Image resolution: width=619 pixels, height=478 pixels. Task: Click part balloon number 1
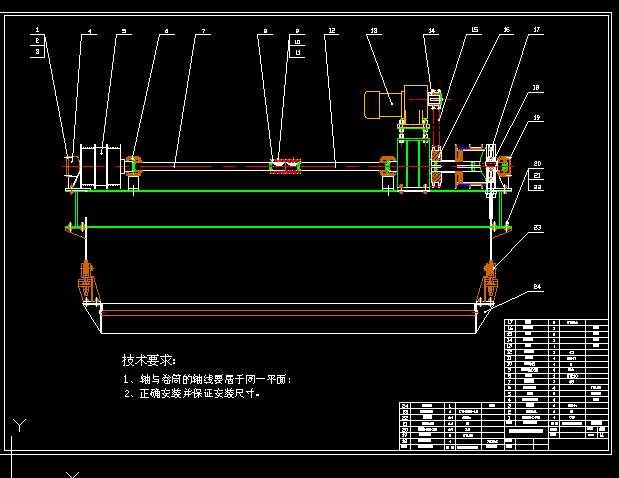point(38,32)
